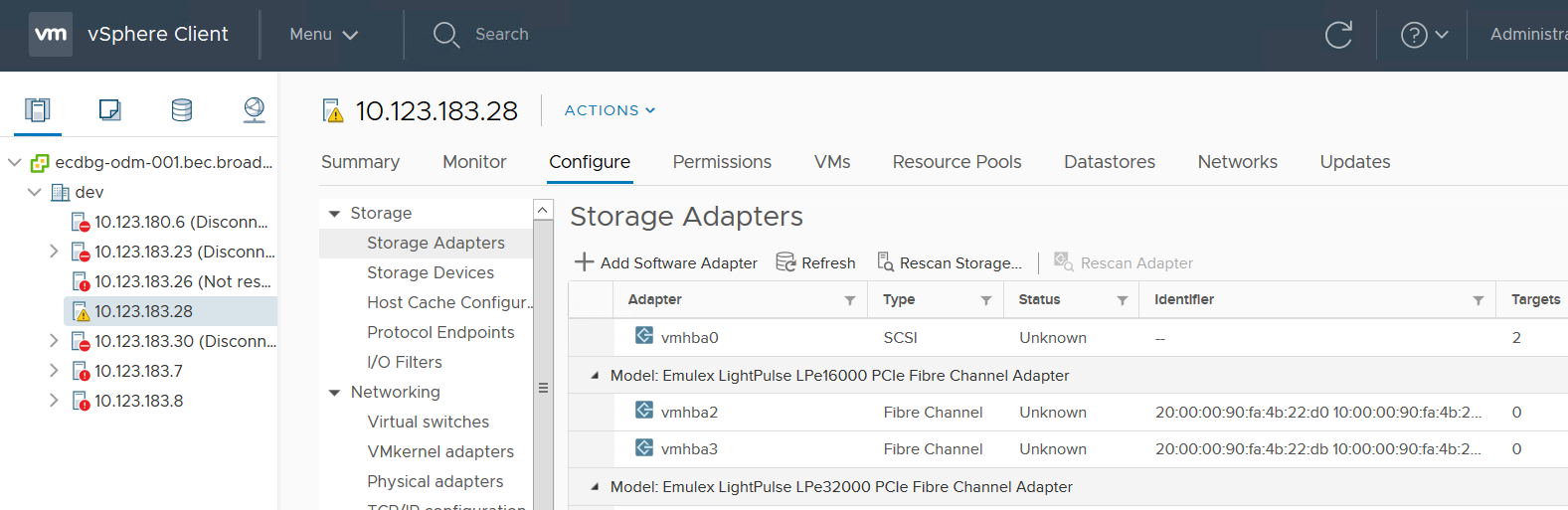Open the ACTIONS dropdown
This screenshot has width=1568, height=510.
click(610, 110)
